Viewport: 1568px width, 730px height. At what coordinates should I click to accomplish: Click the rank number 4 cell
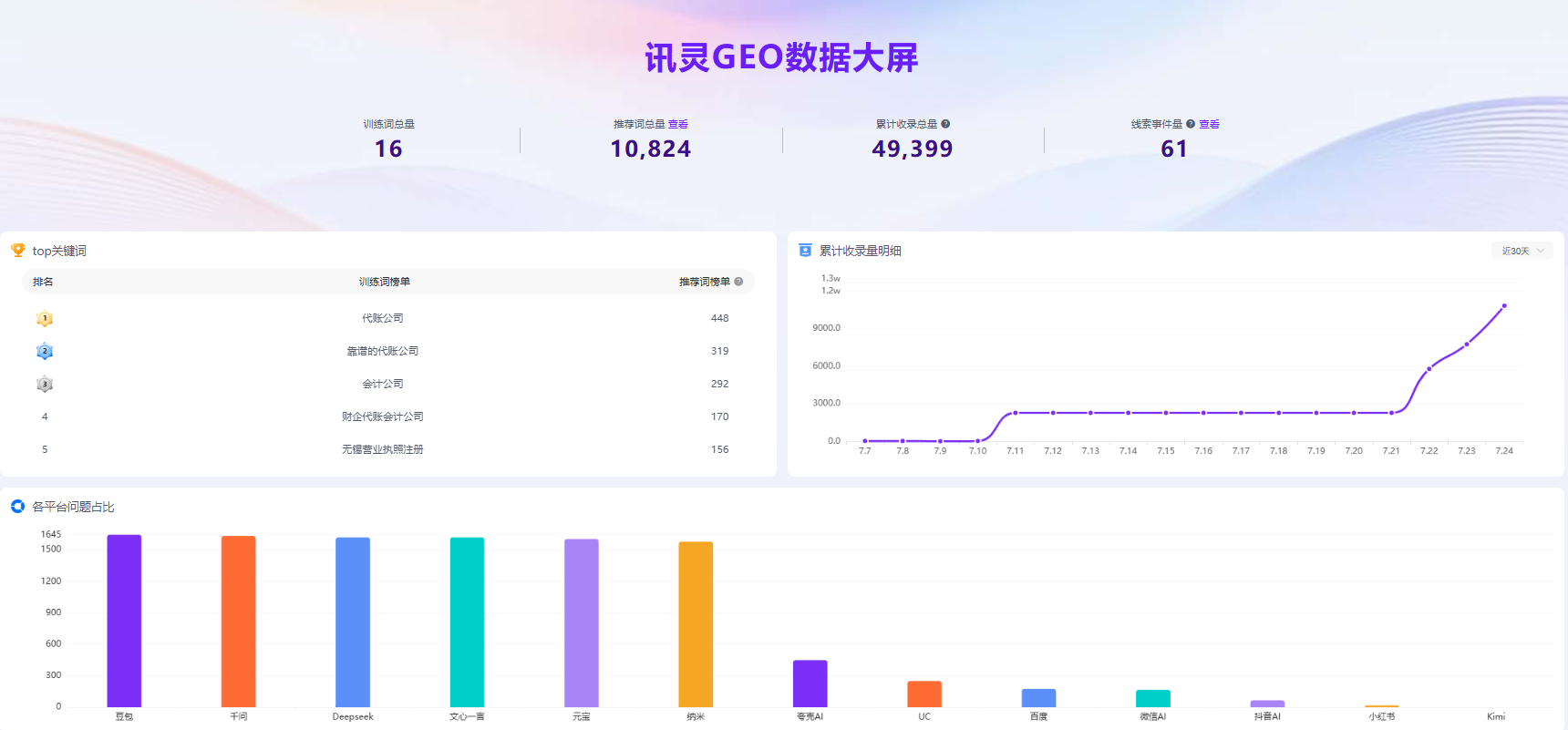(45, 416)
